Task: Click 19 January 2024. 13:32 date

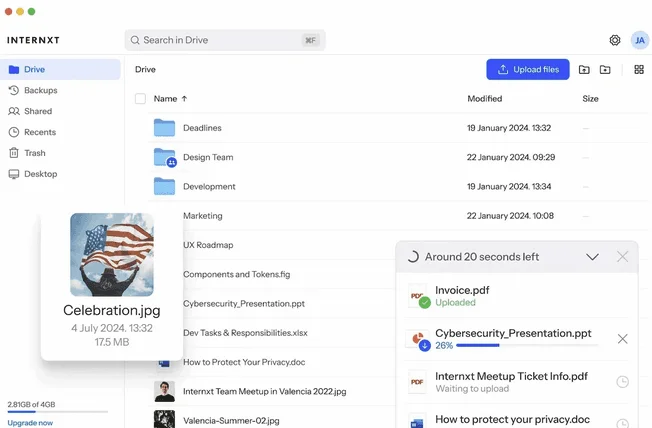Action: point(509,128)
